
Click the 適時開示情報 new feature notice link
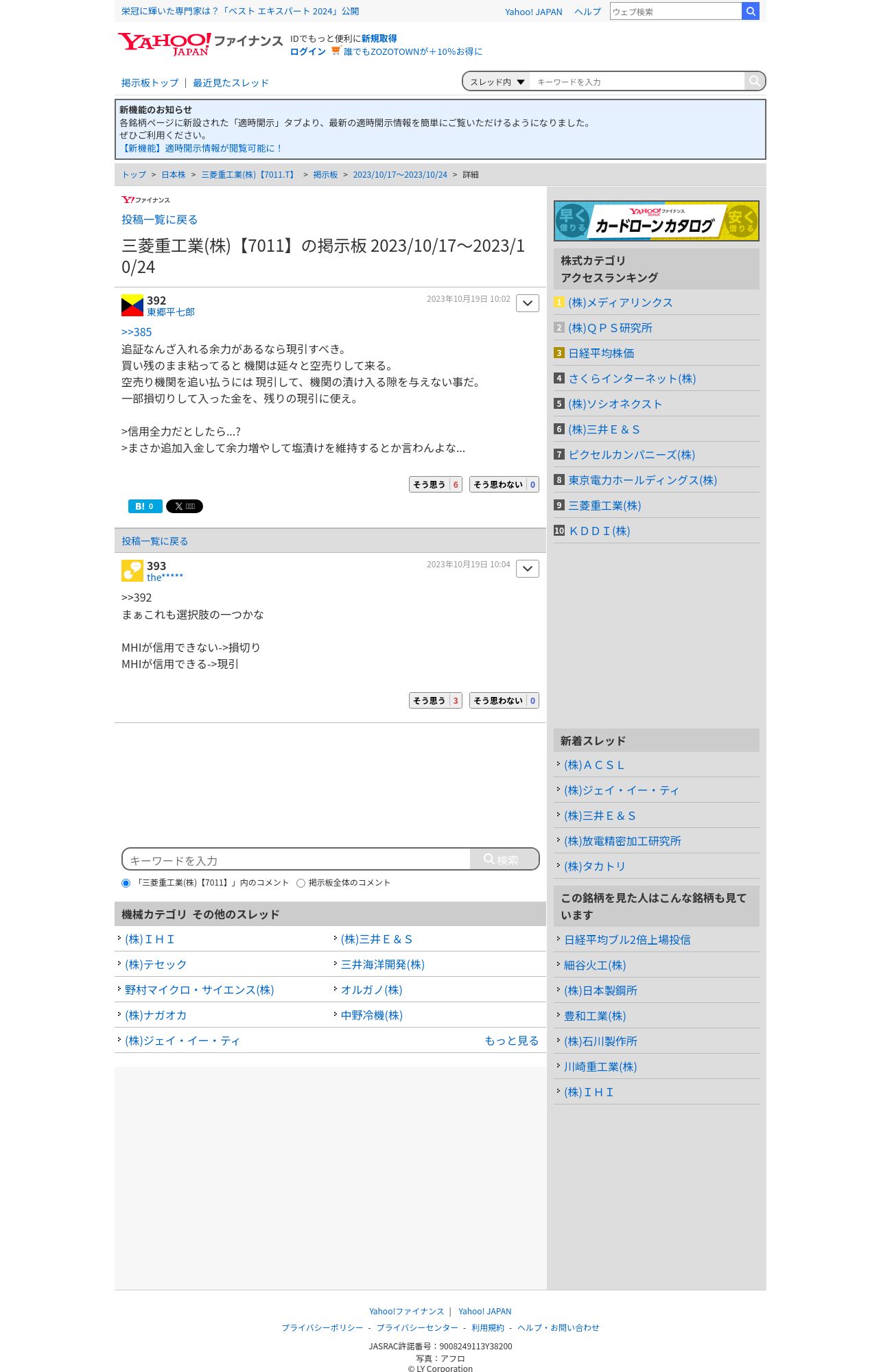[201, 148]
